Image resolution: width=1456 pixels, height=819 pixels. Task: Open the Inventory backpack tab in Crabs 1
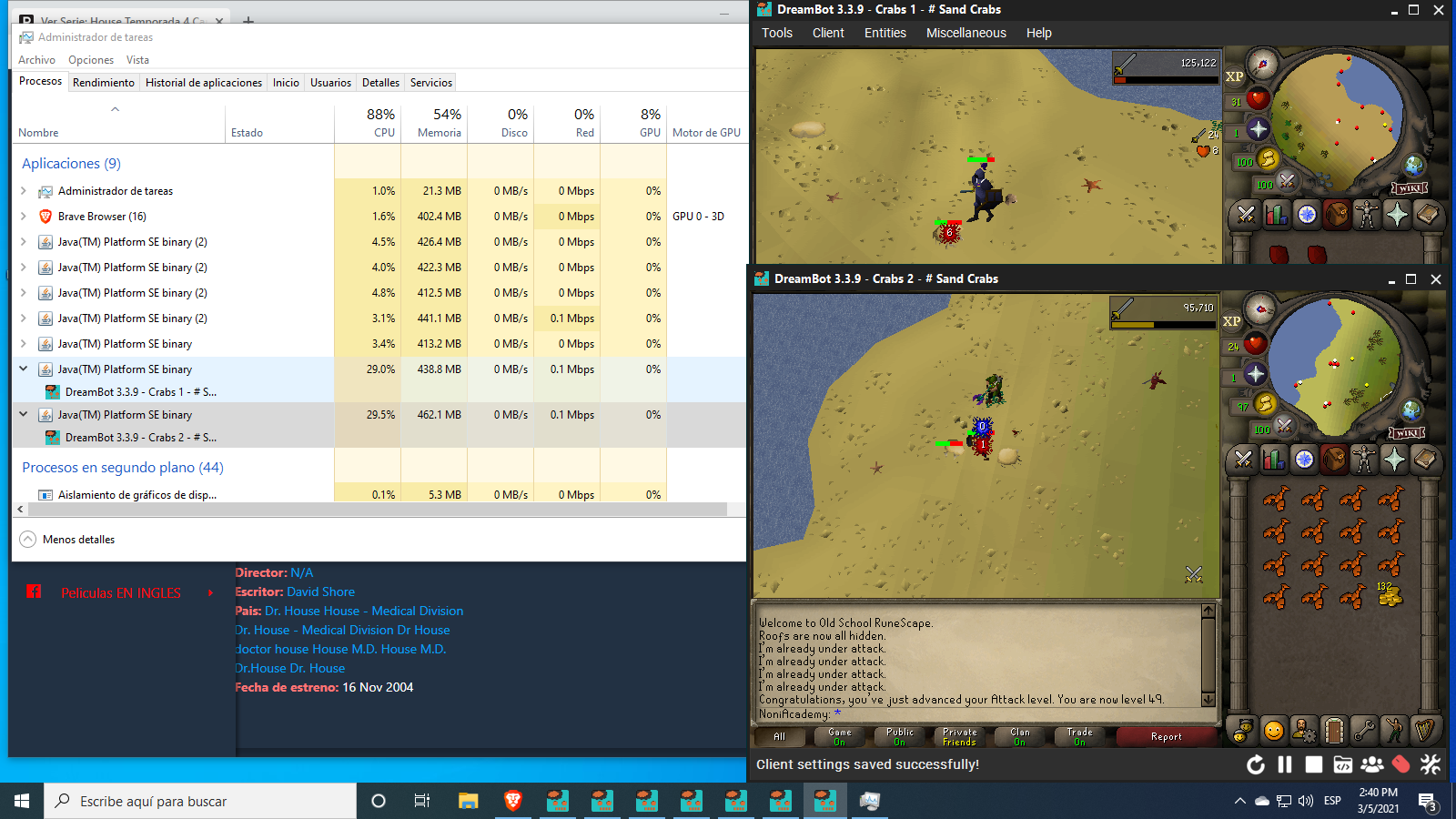coord(1337,215)
